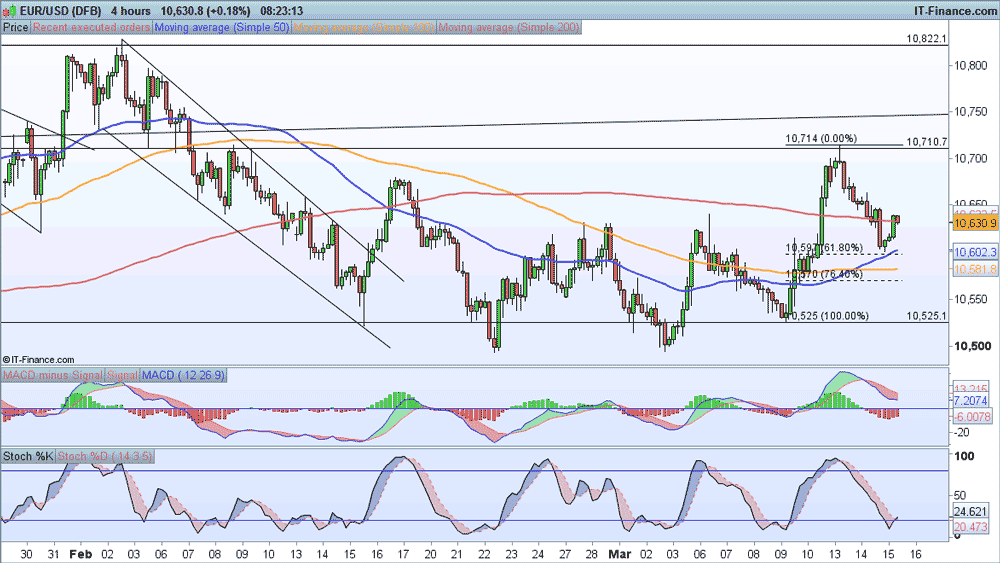Select the MACD (12 26 9) legend label
The image size is (1000, 563).
(183, 375)
